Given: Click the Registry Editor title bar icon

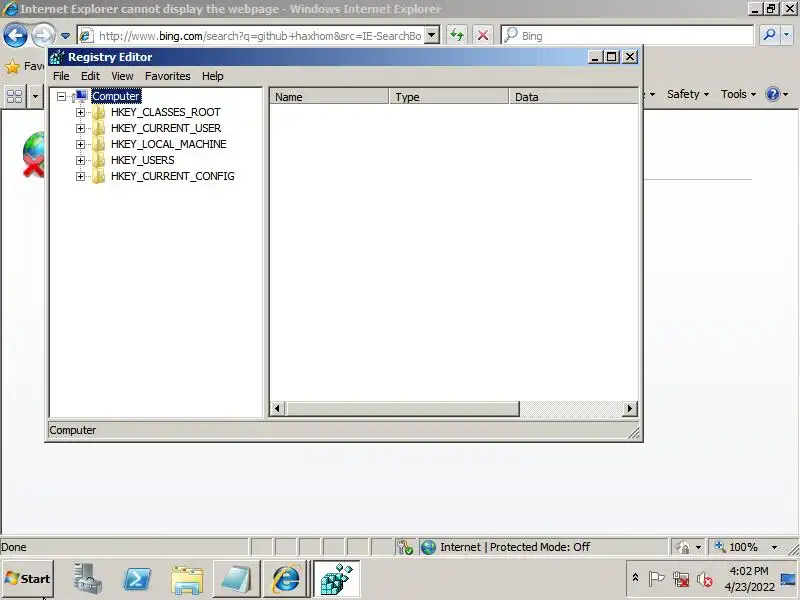Looking at the screenshot, I should pyautogui.click(x=57, y=57).
